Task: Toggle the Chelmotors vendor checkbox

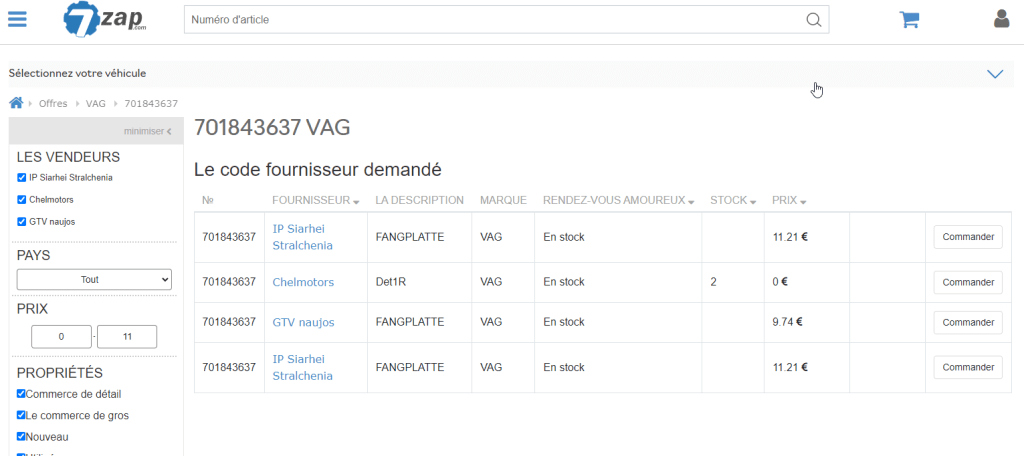Action: point(22,200)
